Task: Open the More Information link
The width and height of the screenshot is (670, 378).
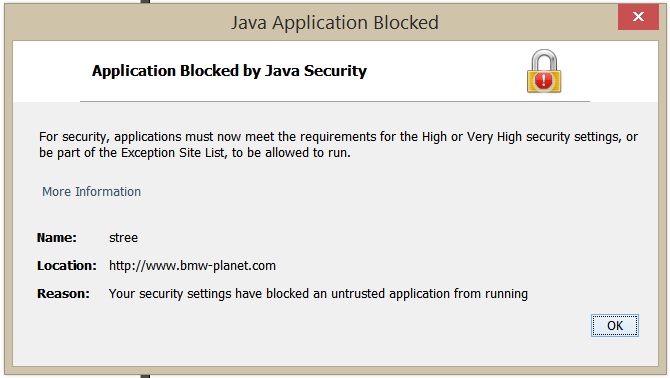Action: click(x=91, y=192)
